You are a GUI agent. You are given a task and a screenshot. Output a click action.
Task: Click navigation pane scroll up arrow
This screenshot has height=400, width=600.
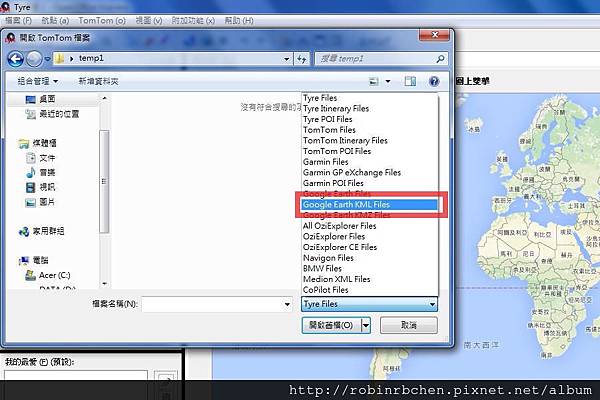104,98
